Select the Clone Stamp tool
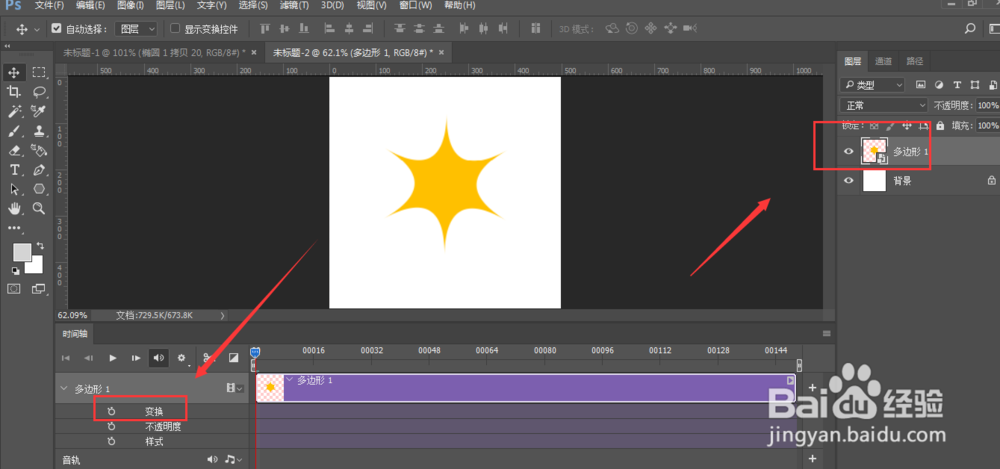This screenshot has width=1000, height=469. (39, 131)
